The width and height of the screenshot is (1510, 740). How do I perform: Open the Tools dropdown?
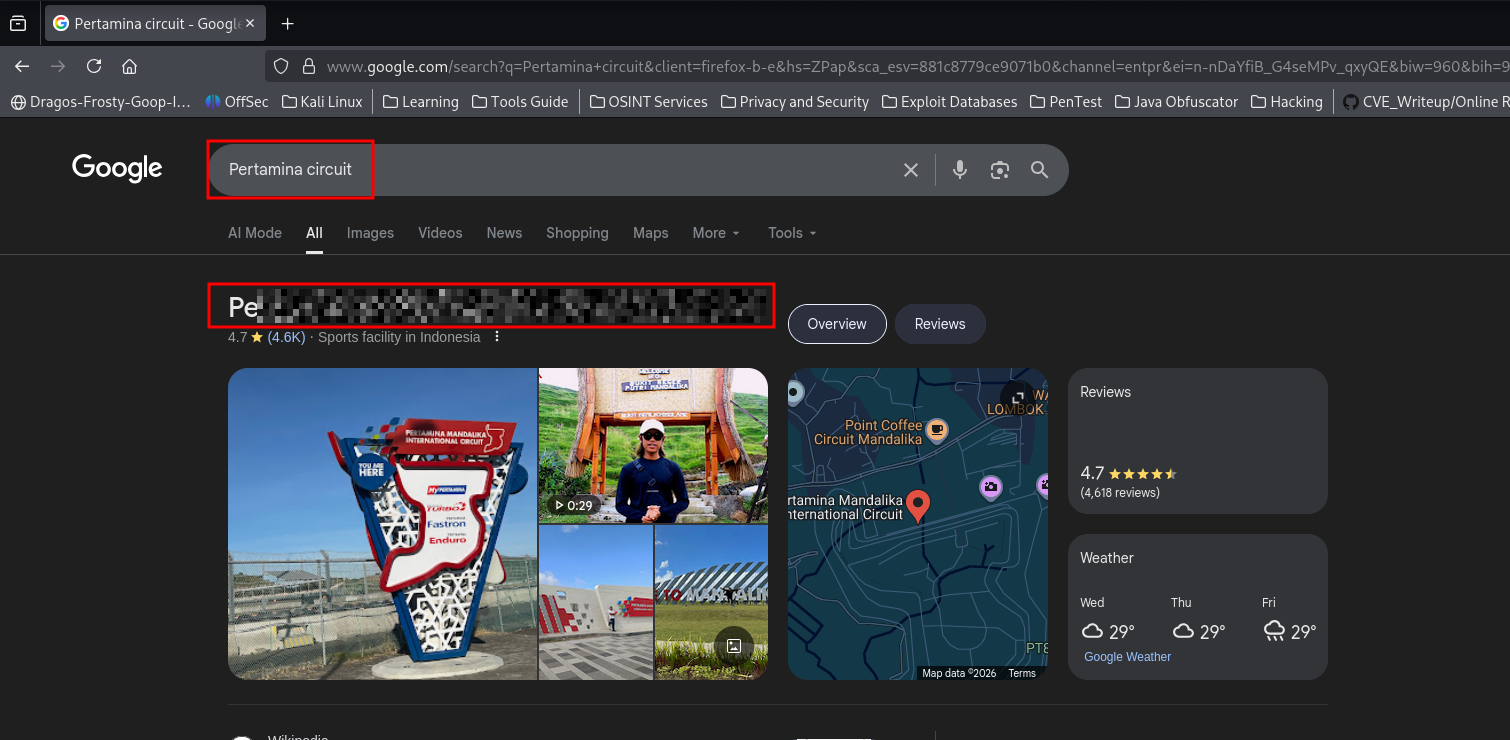(792, 233)
